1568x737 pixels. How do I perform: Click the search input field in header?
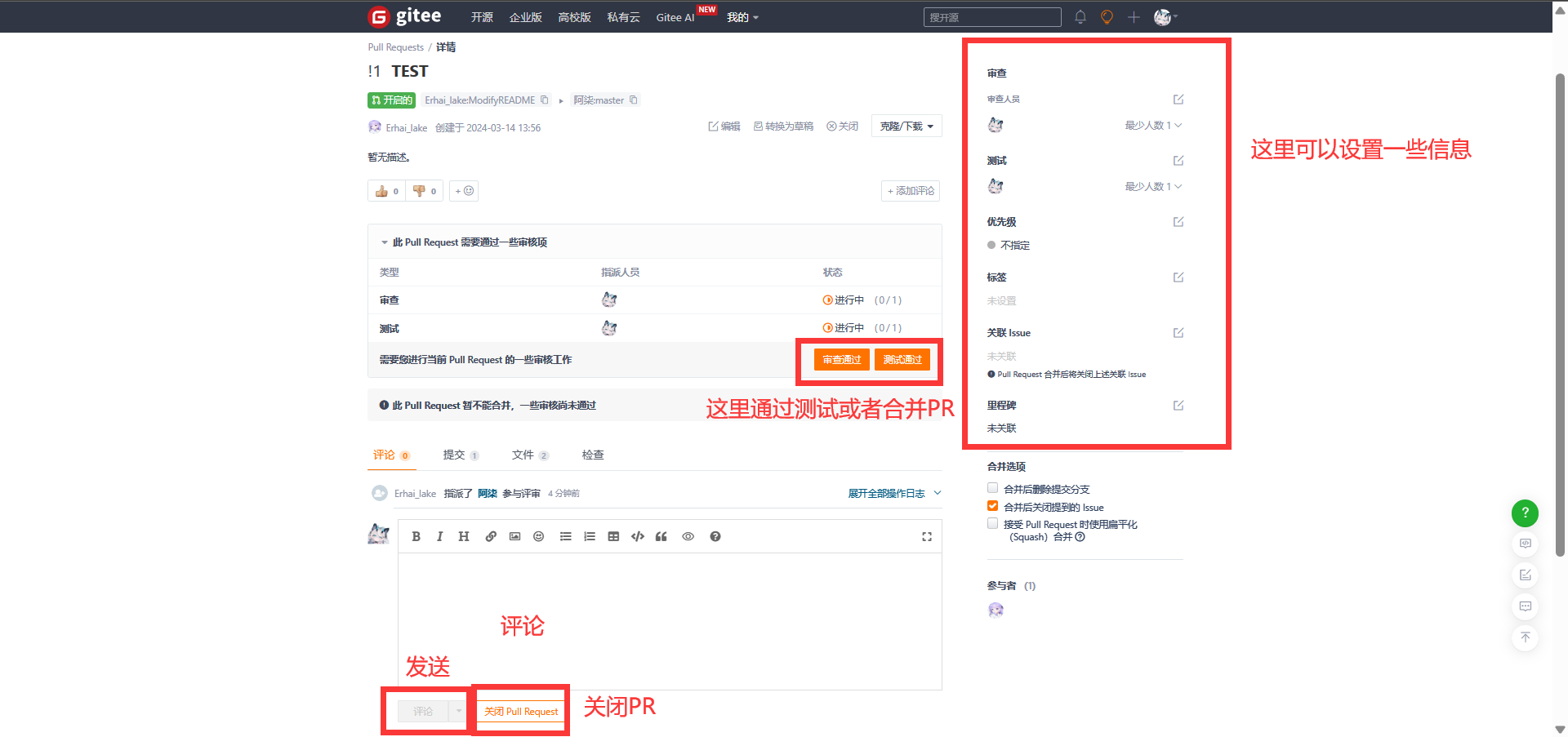[991, 17]
